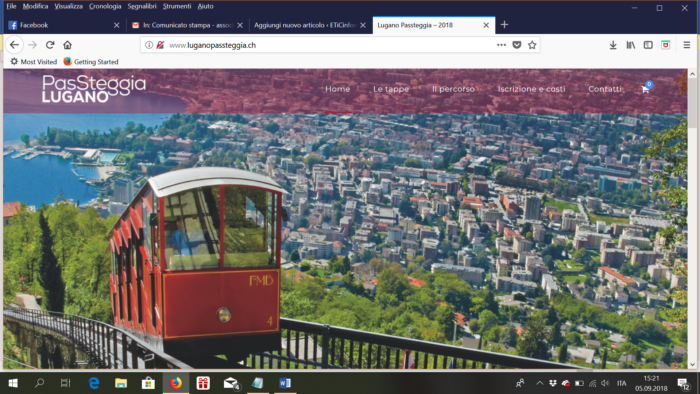700x394 pixels.
Task: Launch Microsoft Edge from taskbar
Action: pos(94,383)
